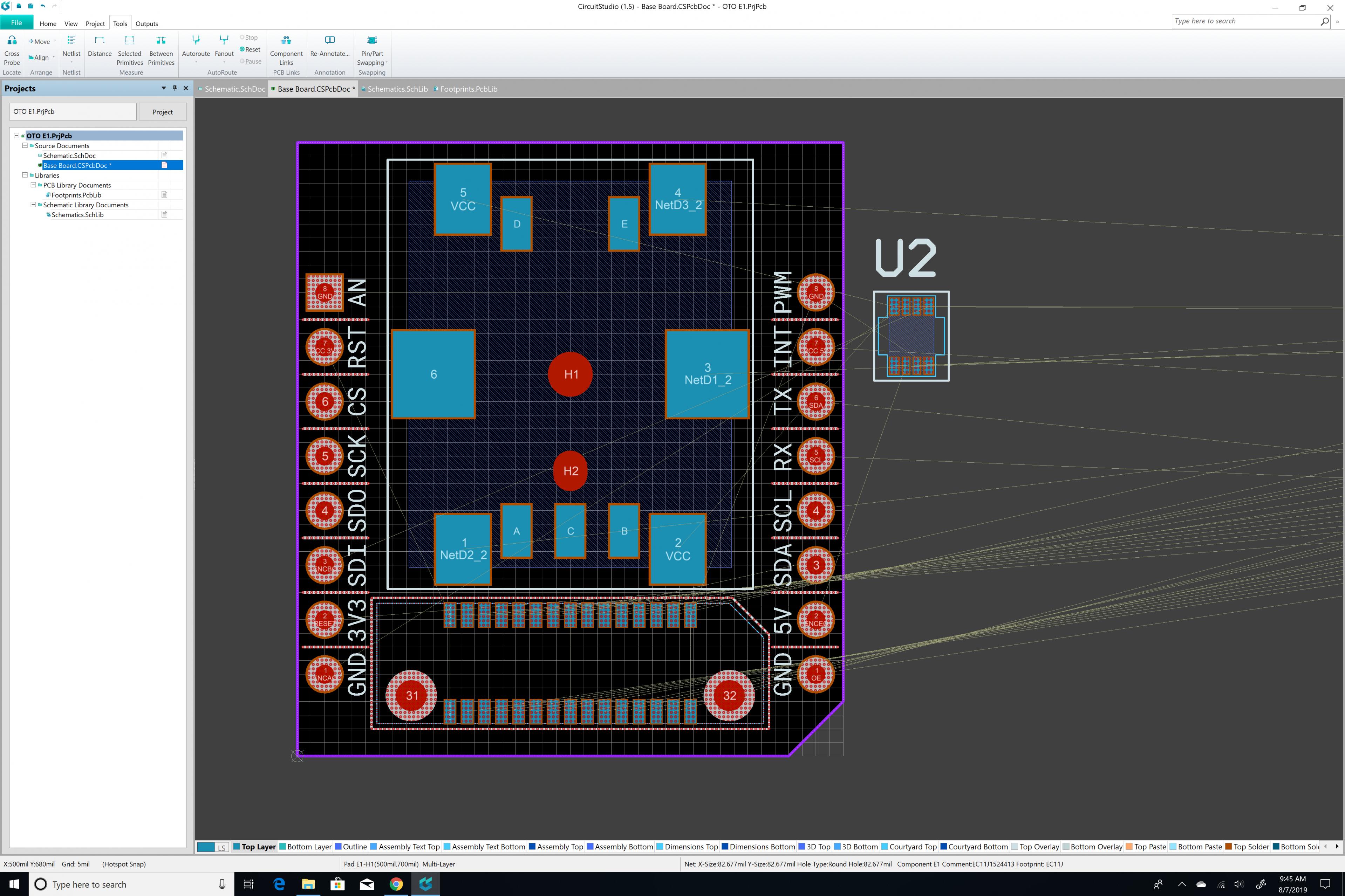Click the open-document icon in title bar
This screenshot has height=896, width=1345.
pos(19,6)
